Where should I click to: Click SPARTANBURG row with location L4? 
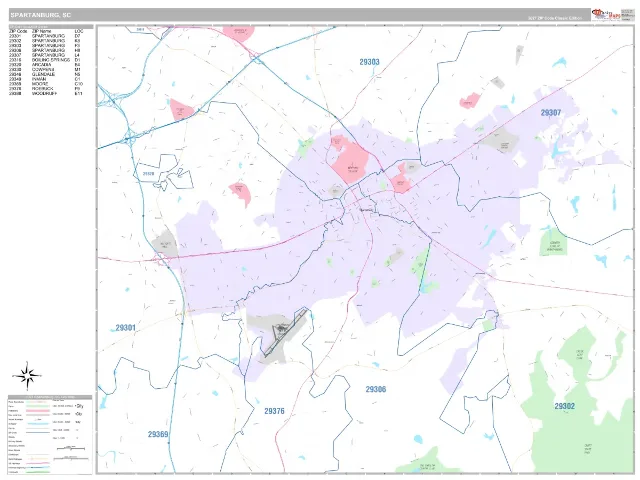46,55
